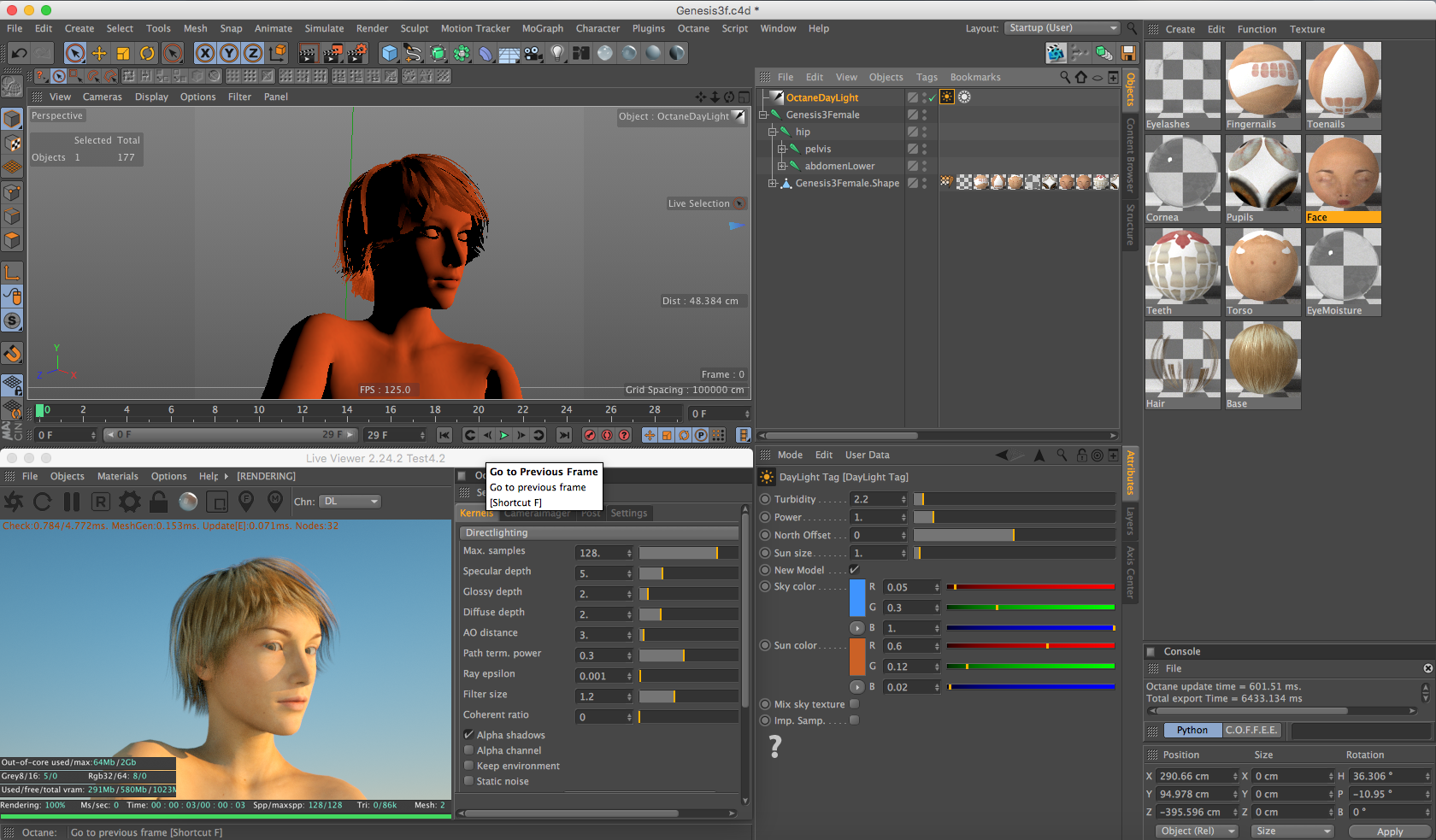Screen dimensions: 1436x840
Task: Select the Move tool in top toolbar
Action: [x=99, y=54]
